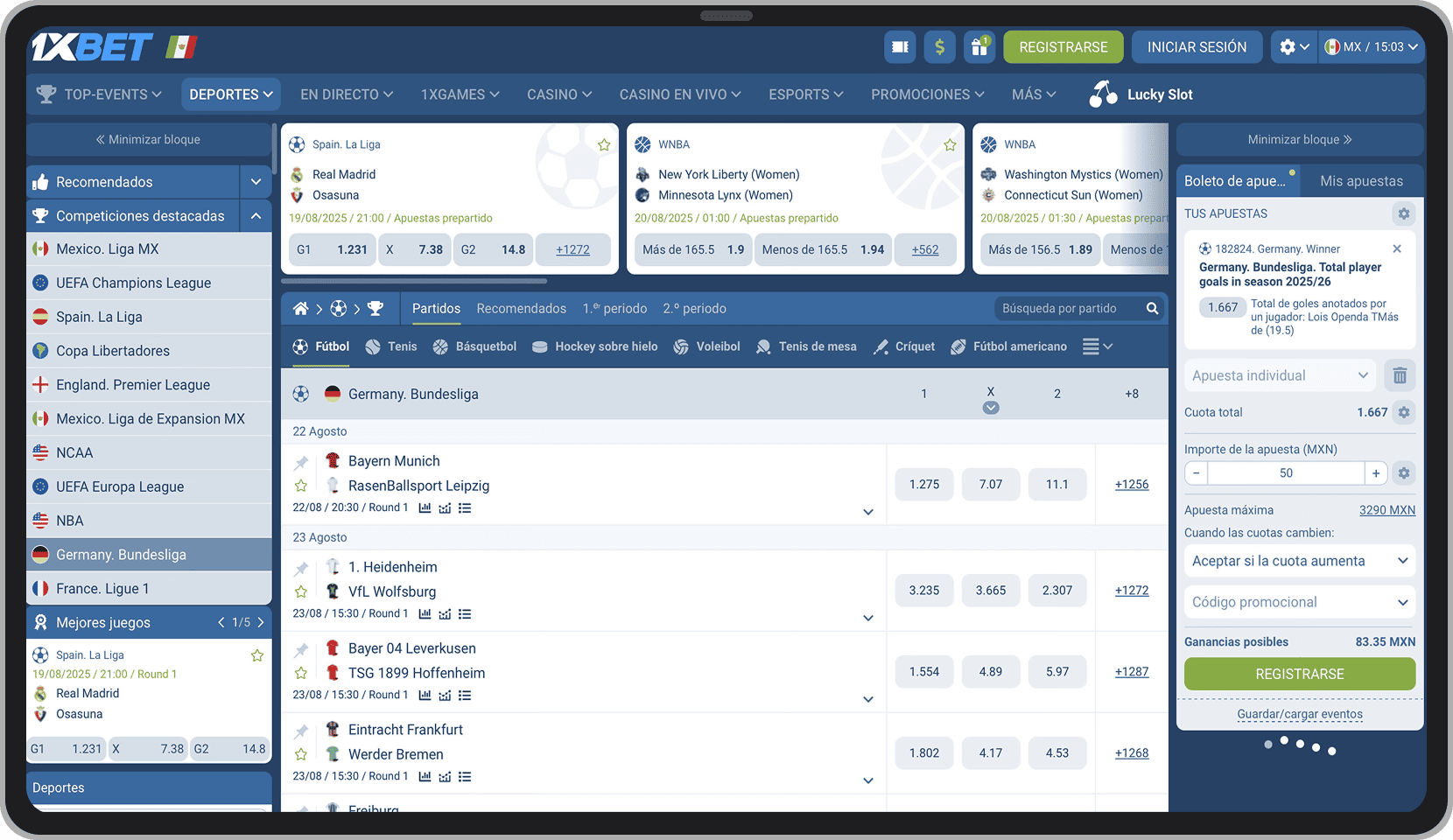The height and width of the screenshot is (840, 1453).
Task: Open TUS APUESTAS settings gear
Action: [x=1404, y=213]
